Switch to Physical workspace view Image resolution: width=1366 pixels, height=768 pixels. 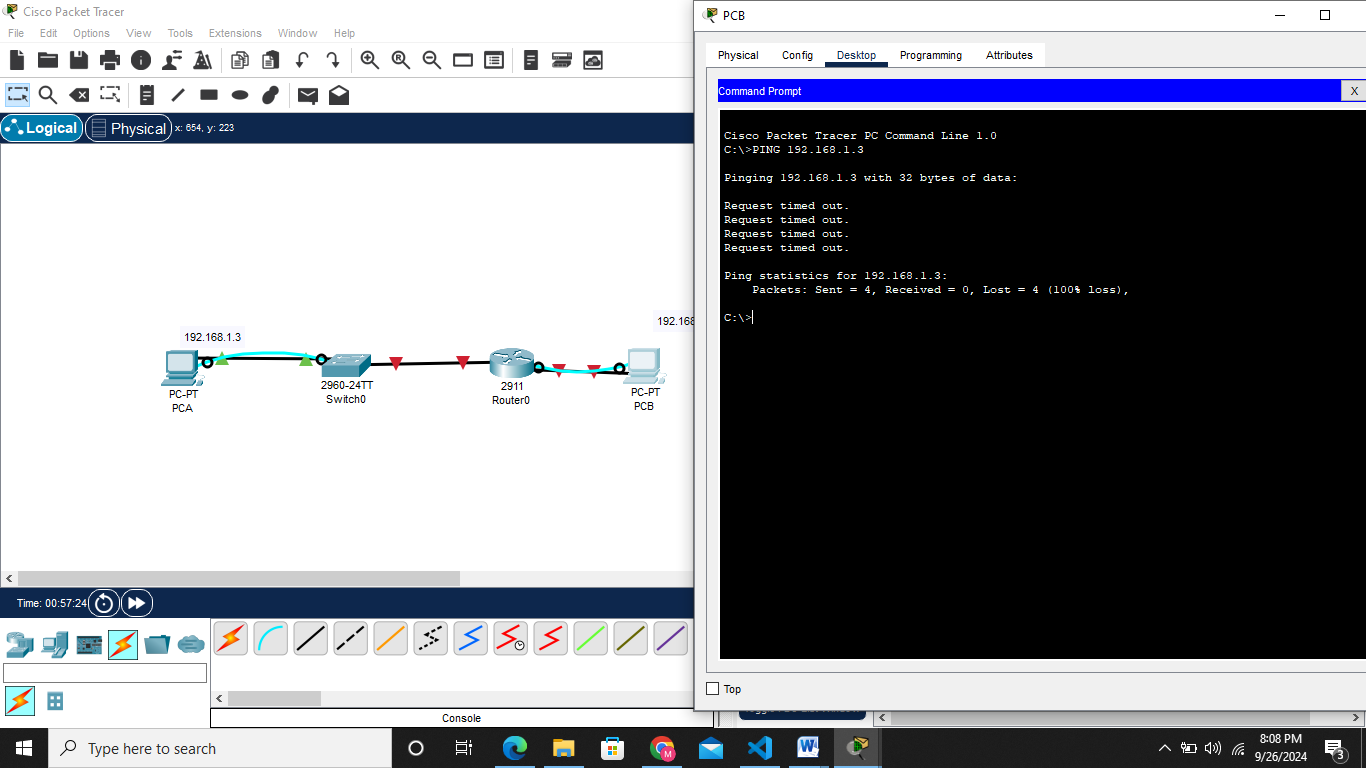click(x=128, y=128)
